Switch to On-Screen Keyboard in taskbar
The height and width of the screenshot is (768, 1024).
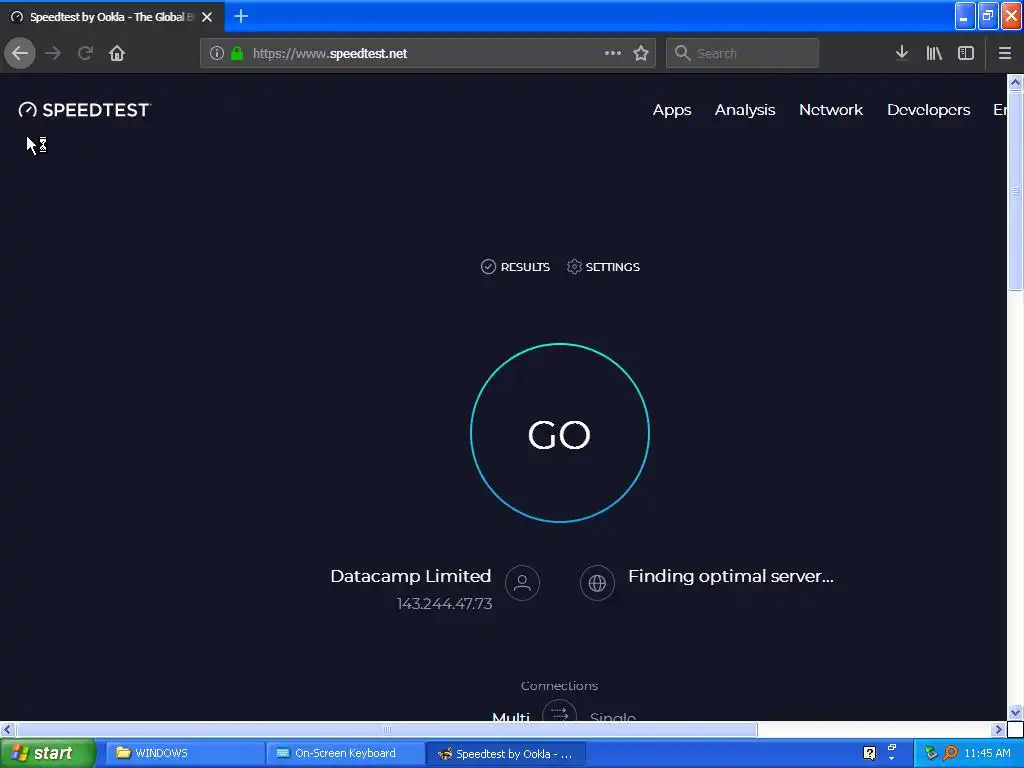344,753
